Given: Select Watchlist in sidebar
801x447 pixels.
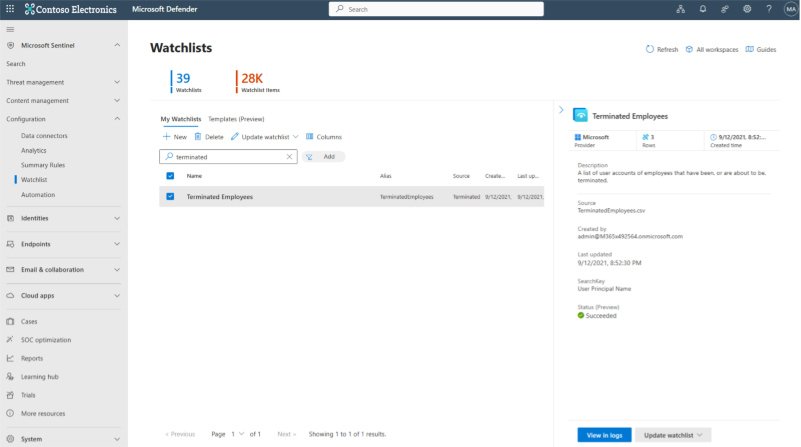Looking at the screenshot, I should (34, 180).
